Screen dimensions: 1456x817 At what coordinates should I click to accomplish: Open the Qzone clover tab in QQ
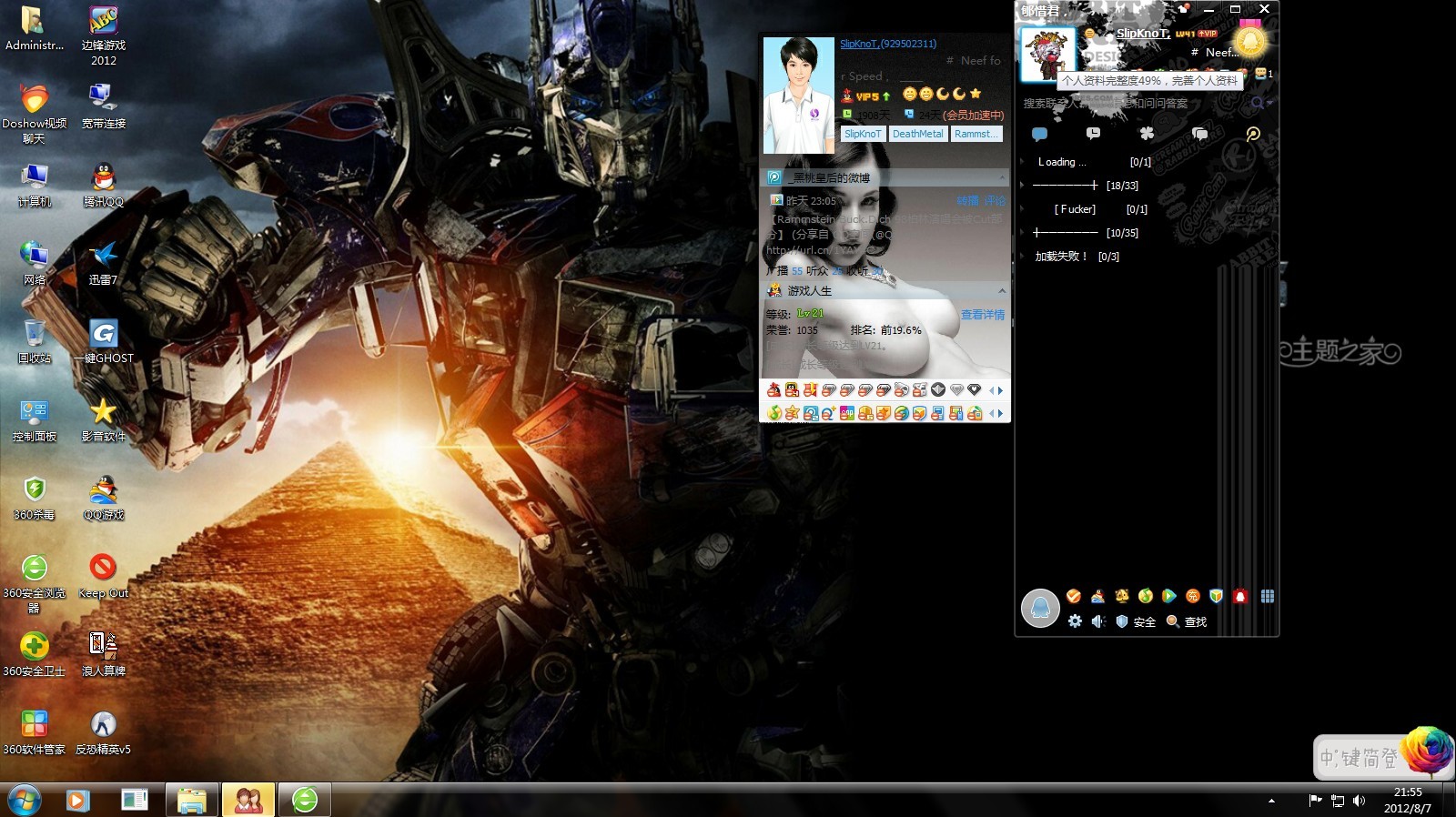click(x=1147, y=134)
